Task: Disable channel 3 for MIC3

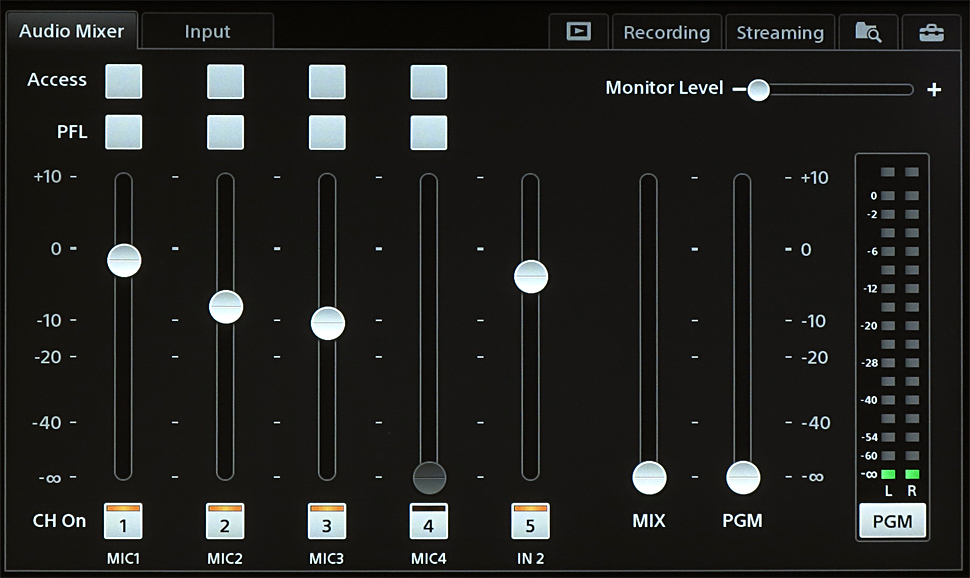Action: (327, 521)
